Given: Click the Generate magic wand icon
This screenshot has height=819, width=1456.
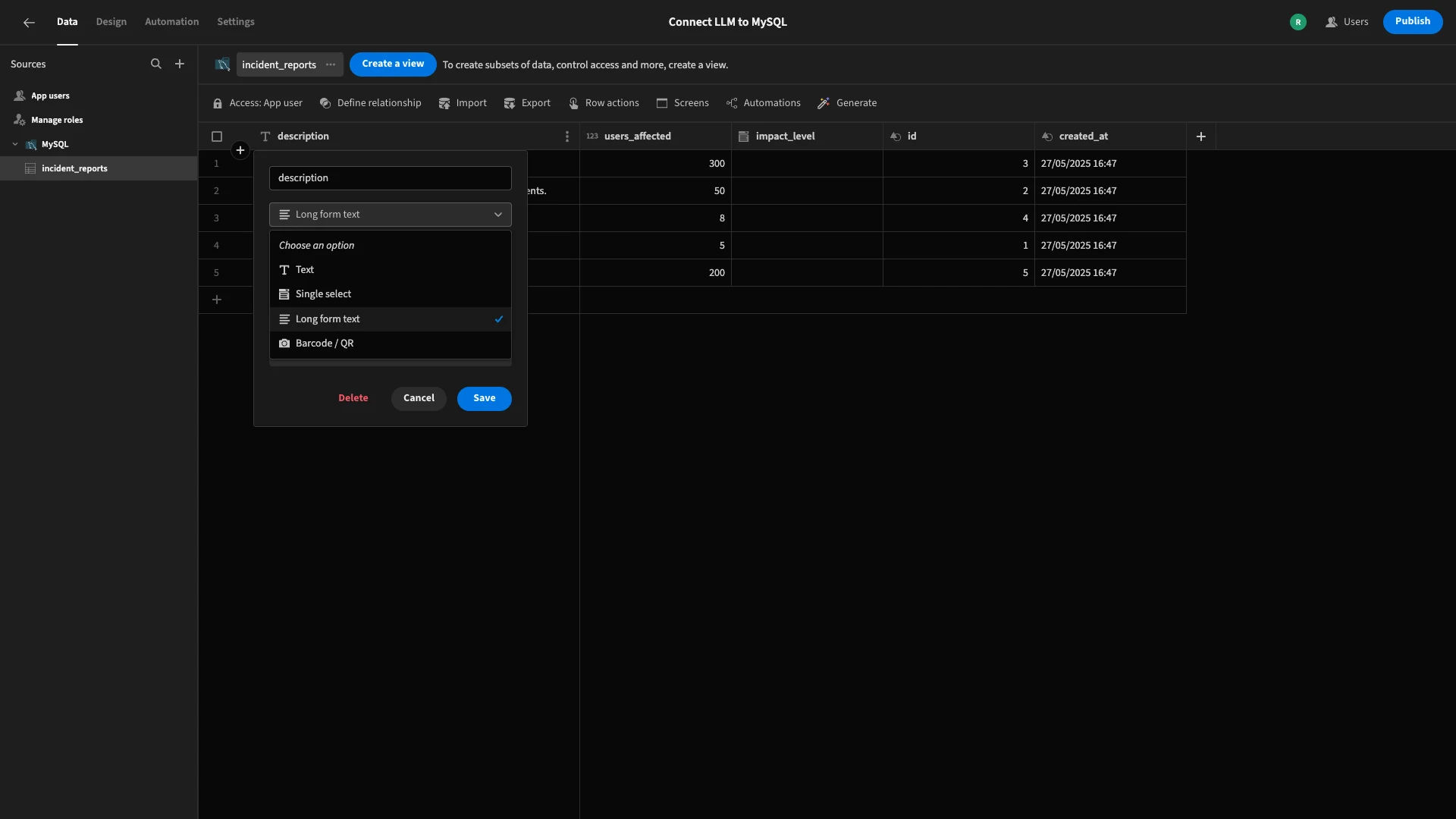Looking at the screenshot, I should tap(823, 103).
